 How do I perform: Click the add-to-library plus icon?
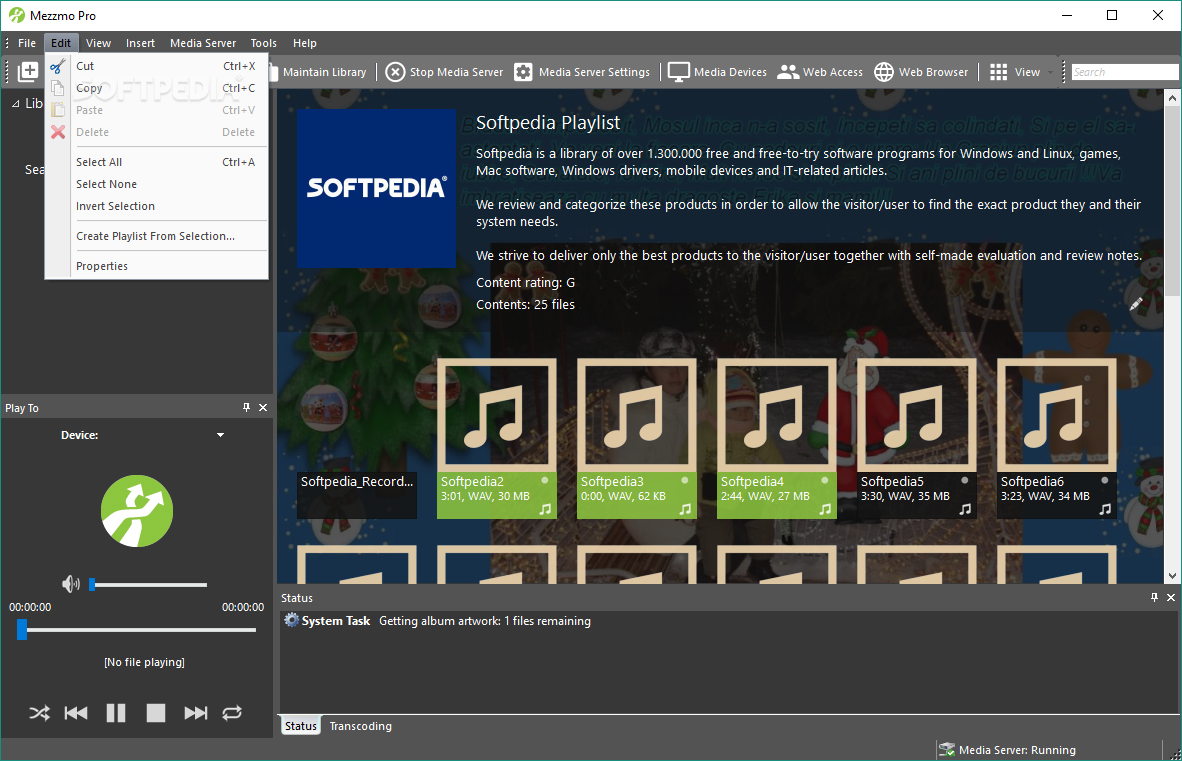(x=28, y=72)
